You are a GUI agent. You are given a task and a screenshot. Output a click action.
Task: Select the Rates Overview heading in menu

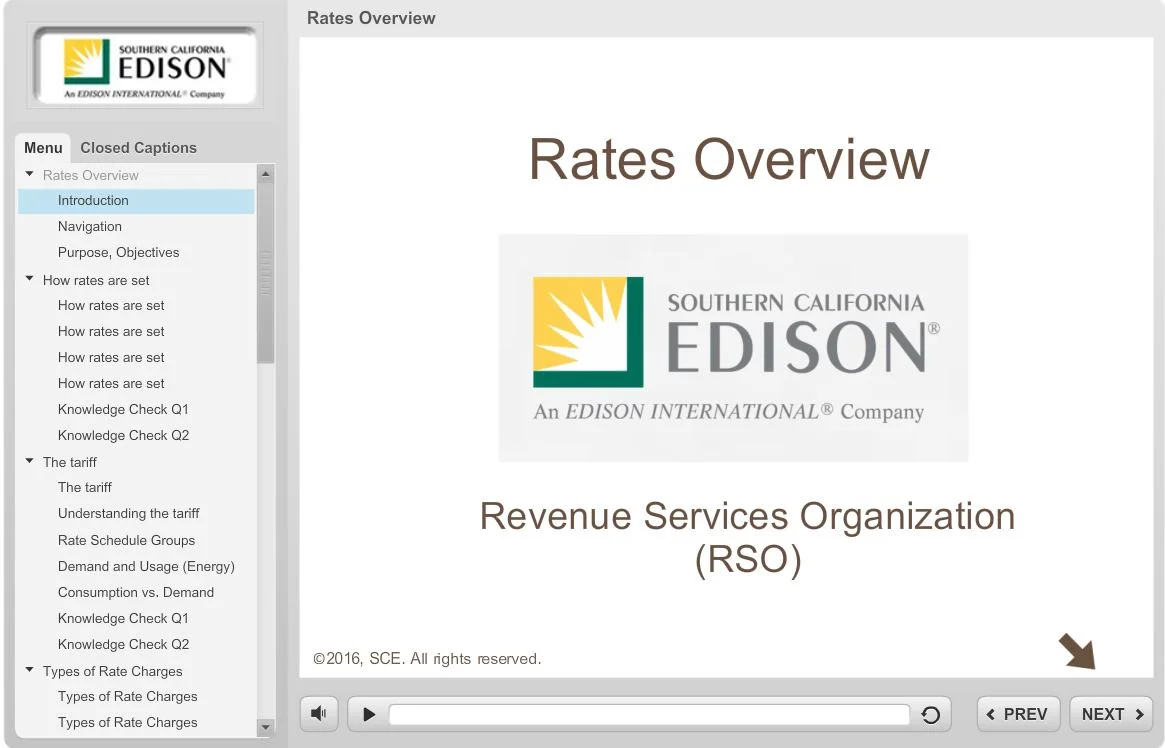click(91, 175)
